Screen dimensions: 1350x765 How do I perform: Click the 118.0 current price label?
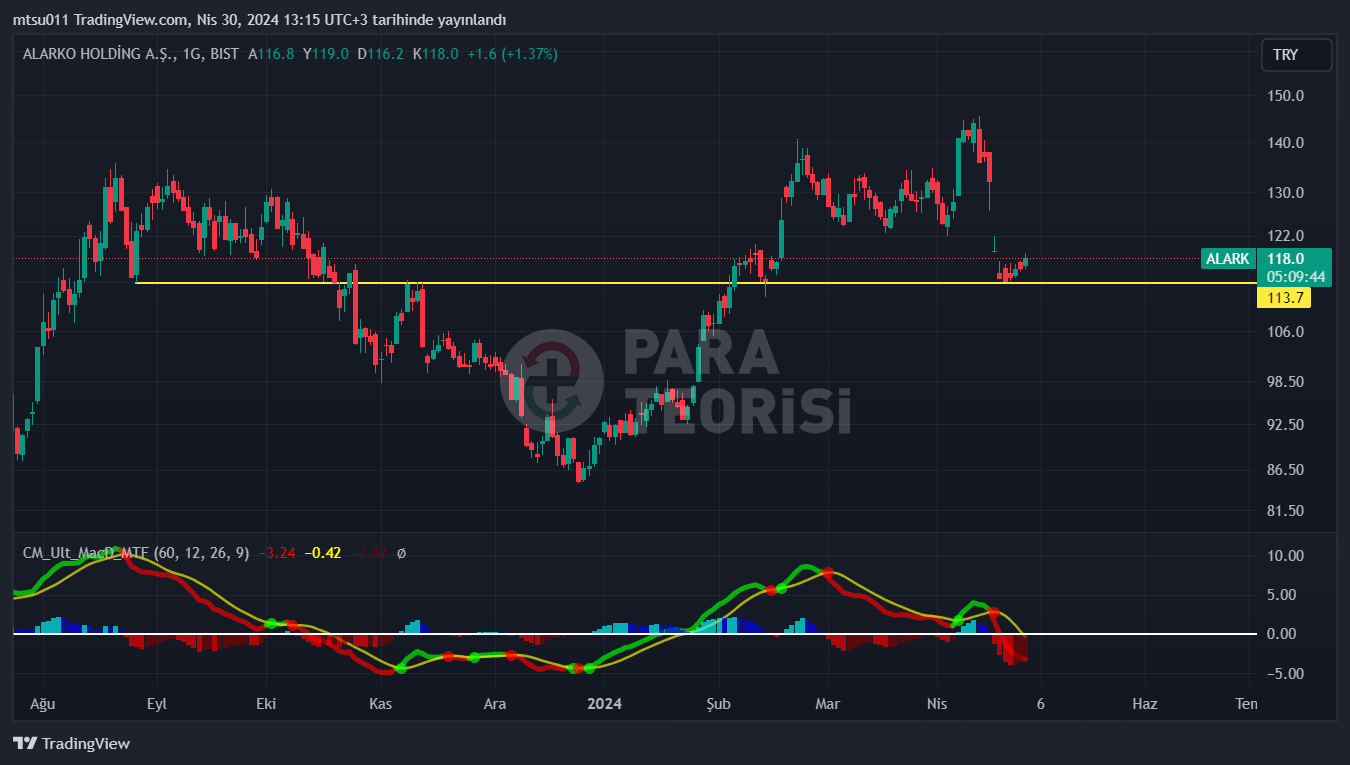(1284, 259)
